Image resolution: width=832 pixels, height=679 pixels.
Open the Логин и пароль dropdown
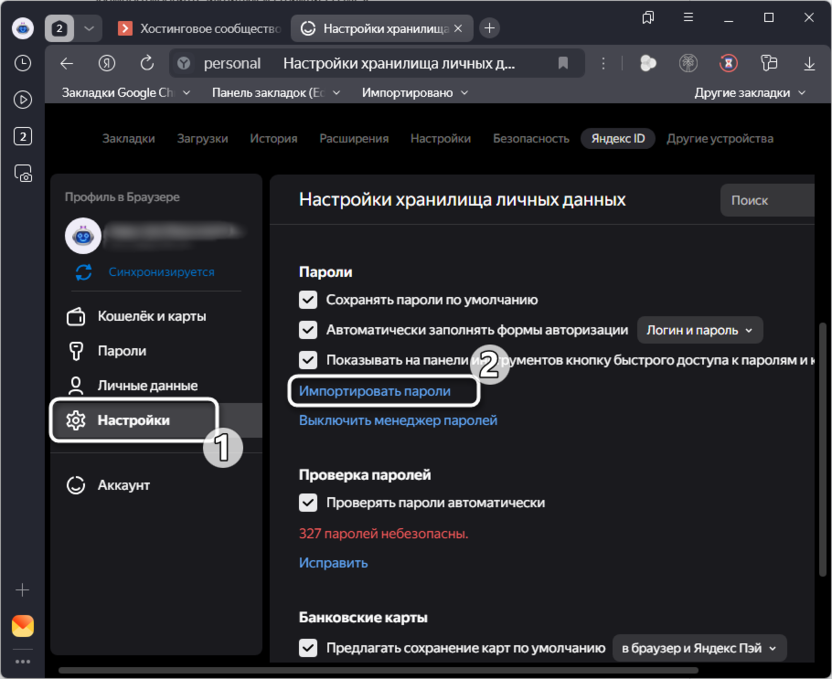point(700,330)
